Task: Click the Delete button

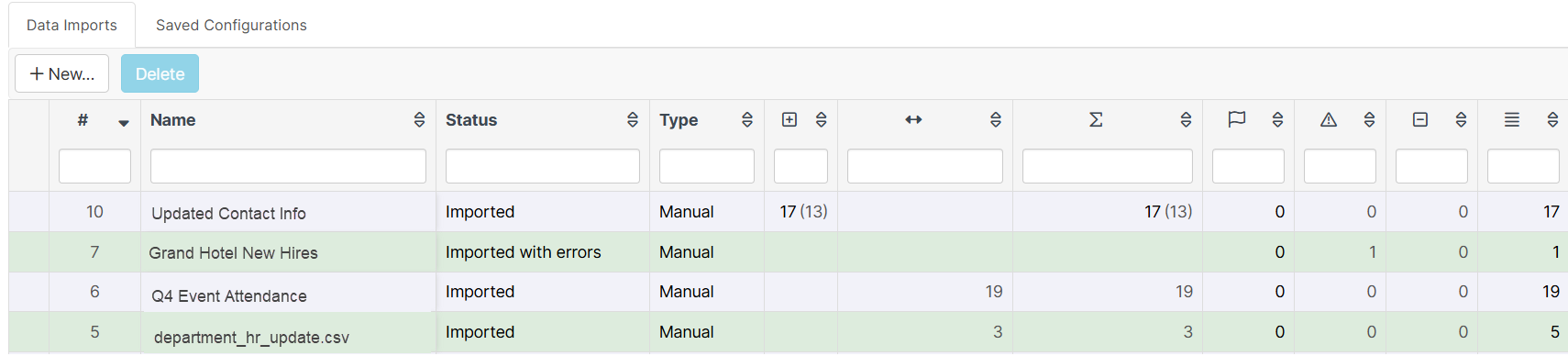Action: pyautogui.click(x=160, y=73)
